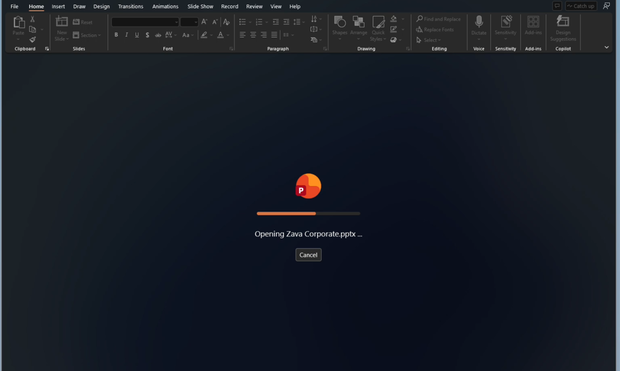Click the Shape Effects icon
620x371 pixels.
[393, 40]
